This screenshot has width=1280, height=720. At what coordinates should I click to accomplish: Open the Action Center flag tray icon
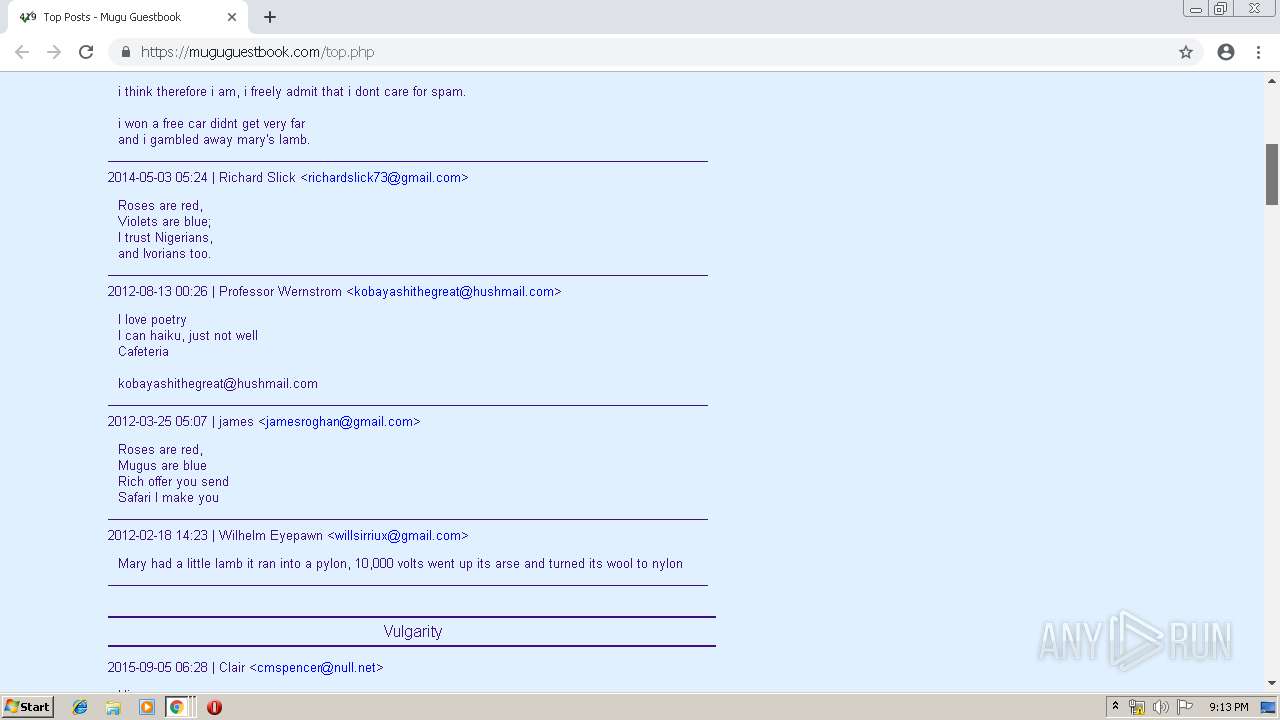[1185, 707]
